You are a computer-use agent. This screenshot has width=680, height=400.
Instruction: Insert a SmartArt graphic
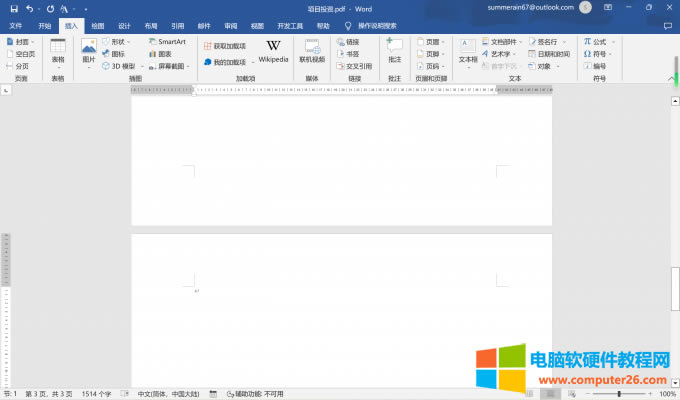point(167,42)
